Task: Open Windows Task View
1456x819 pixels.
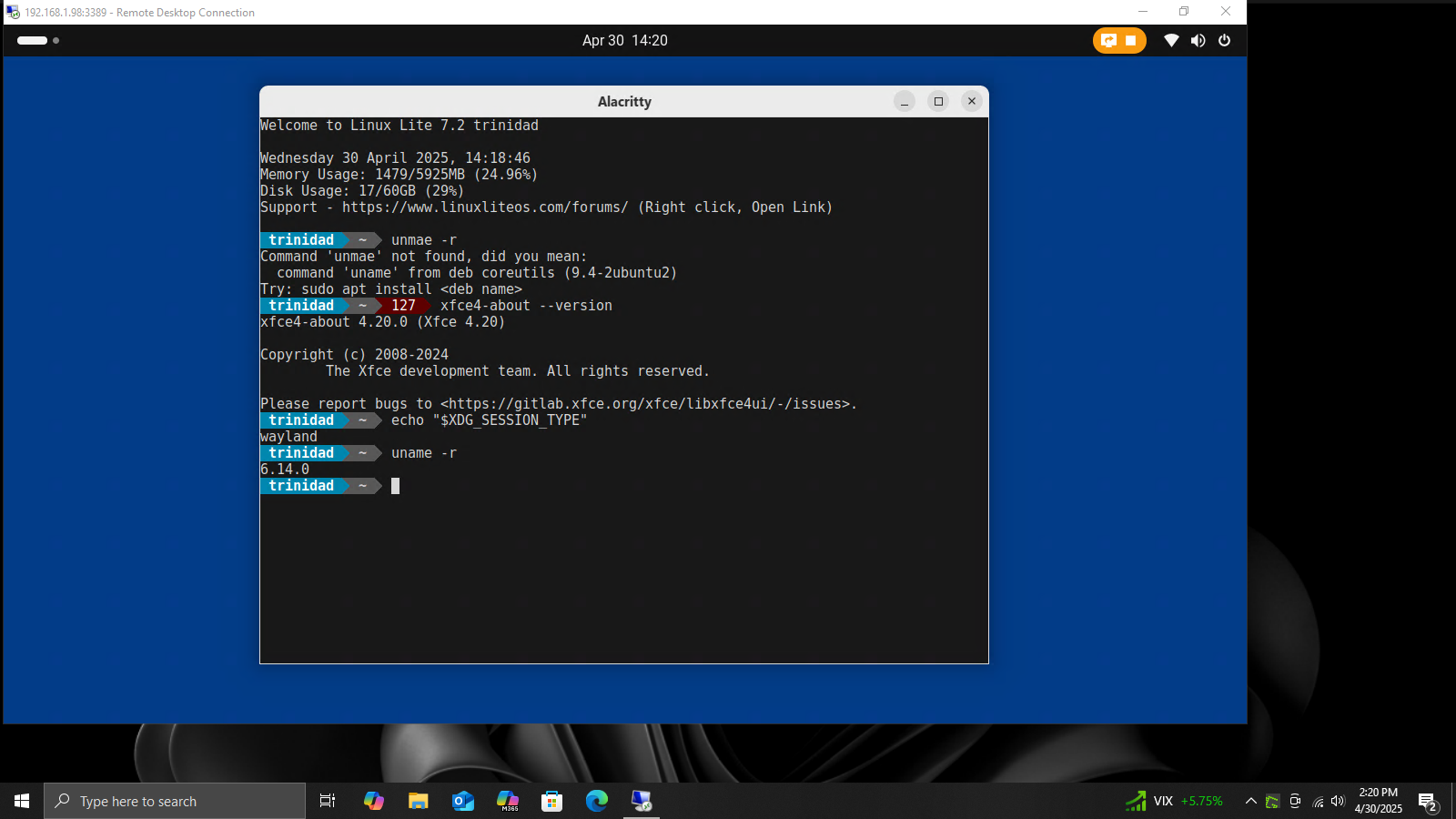Action: 328,801
